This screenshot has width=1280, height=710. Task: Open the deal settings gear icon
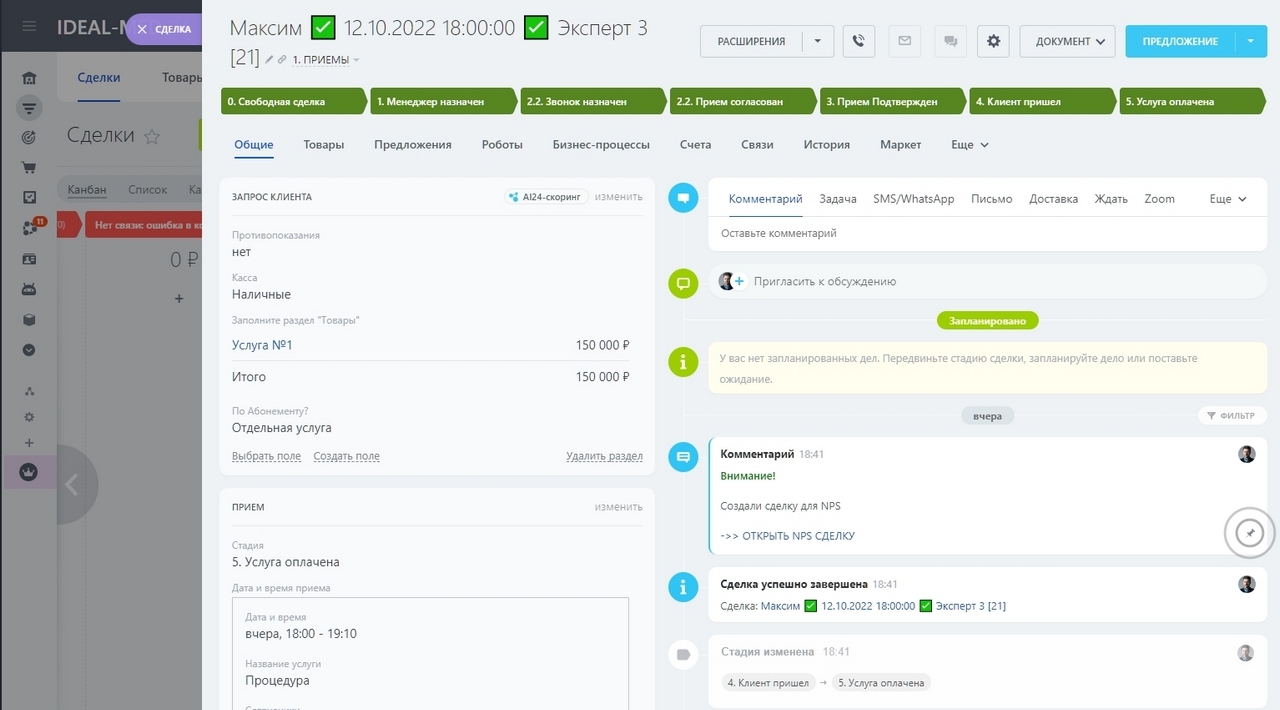coord(993,41)
